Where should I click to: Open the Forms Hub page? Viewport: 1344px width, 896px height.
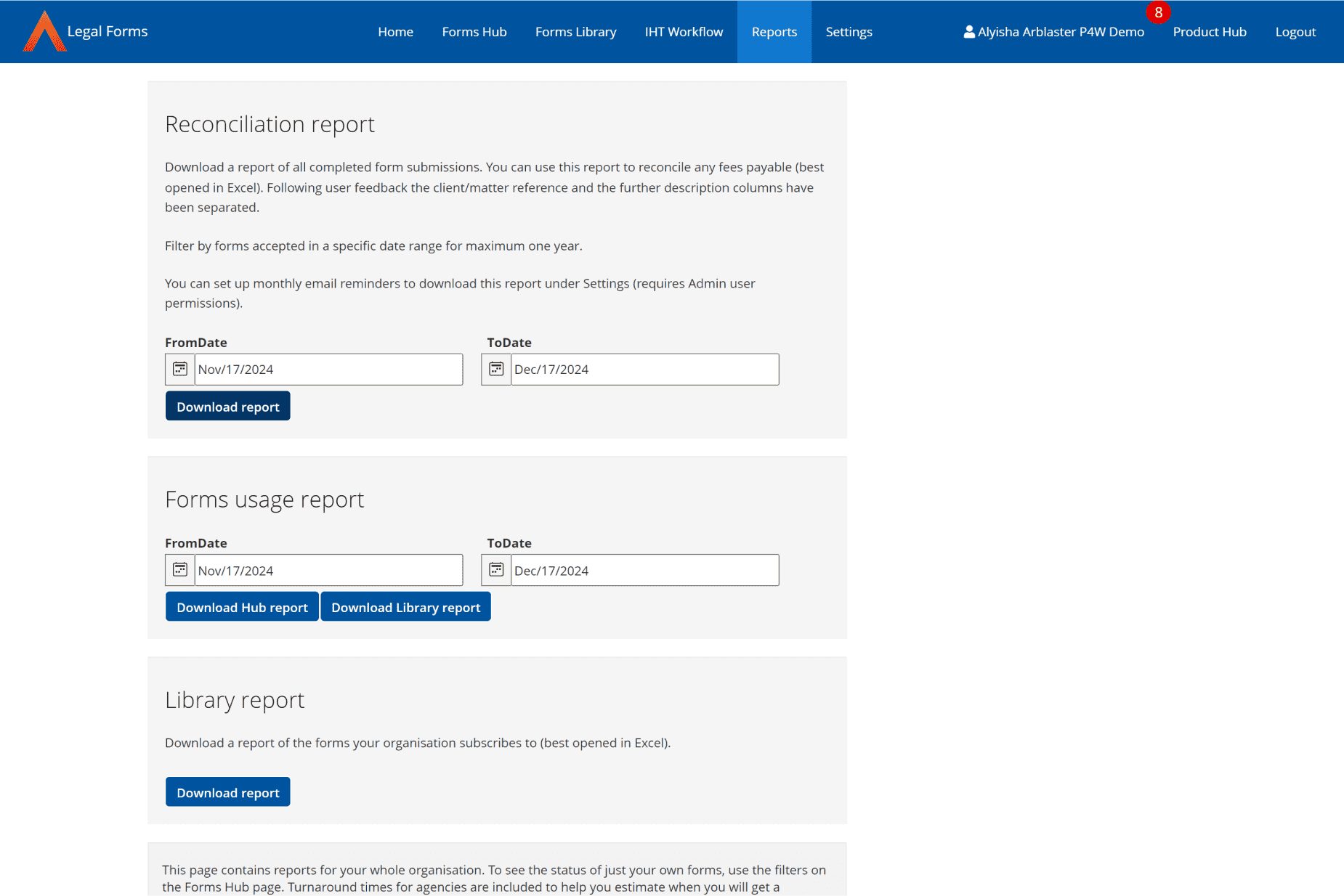(x=474, y=32)
